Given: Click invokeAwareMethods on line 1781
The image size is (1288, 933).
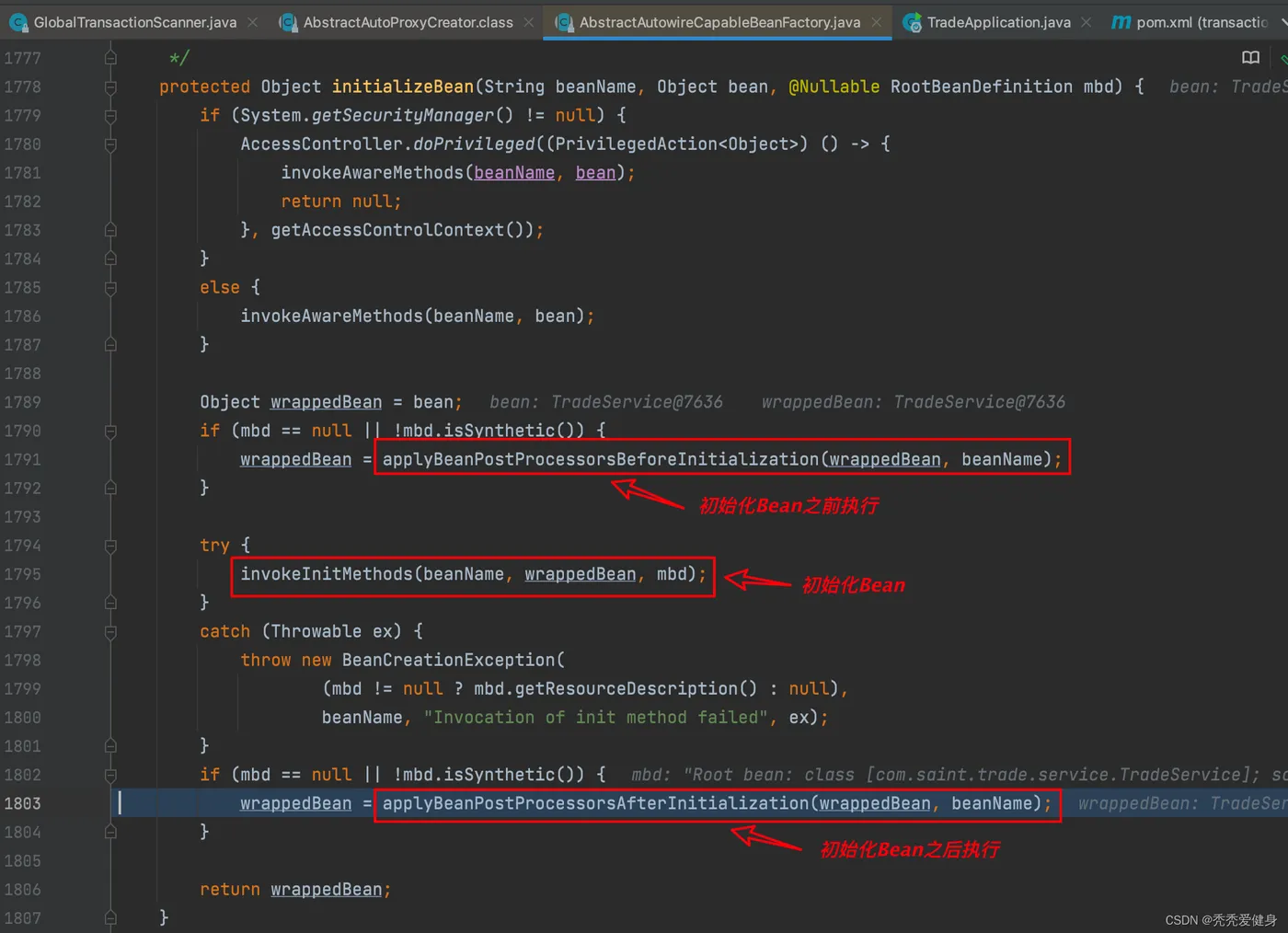Looking at the screenshot, I should tap(372, 172).
